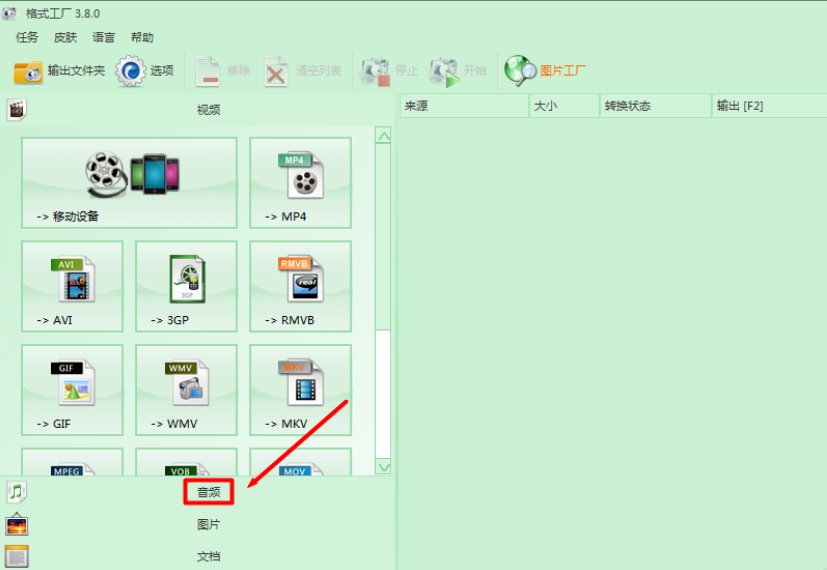Click the picture category icon

point(16,524)
